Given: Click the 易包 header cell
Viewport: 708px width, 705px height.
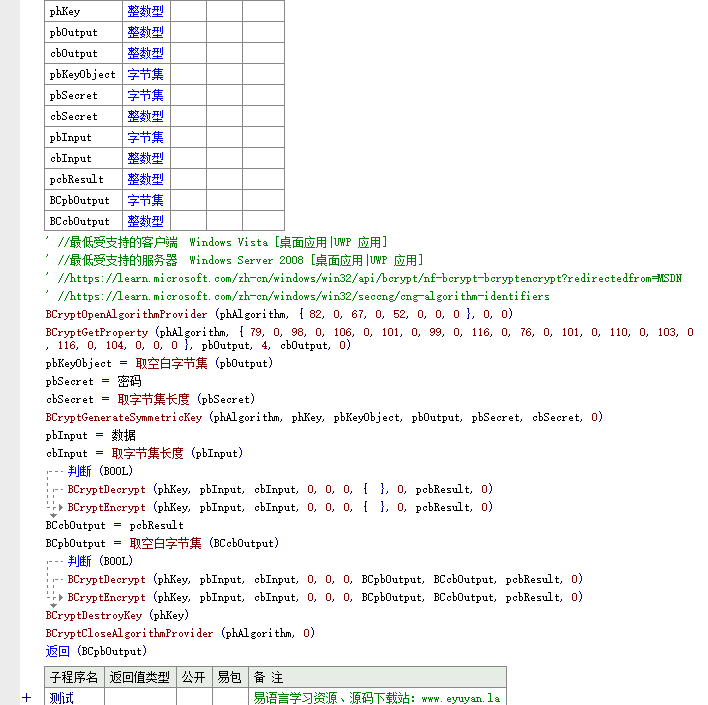Looking at the screenshot, I should click(x=230, y=677).
